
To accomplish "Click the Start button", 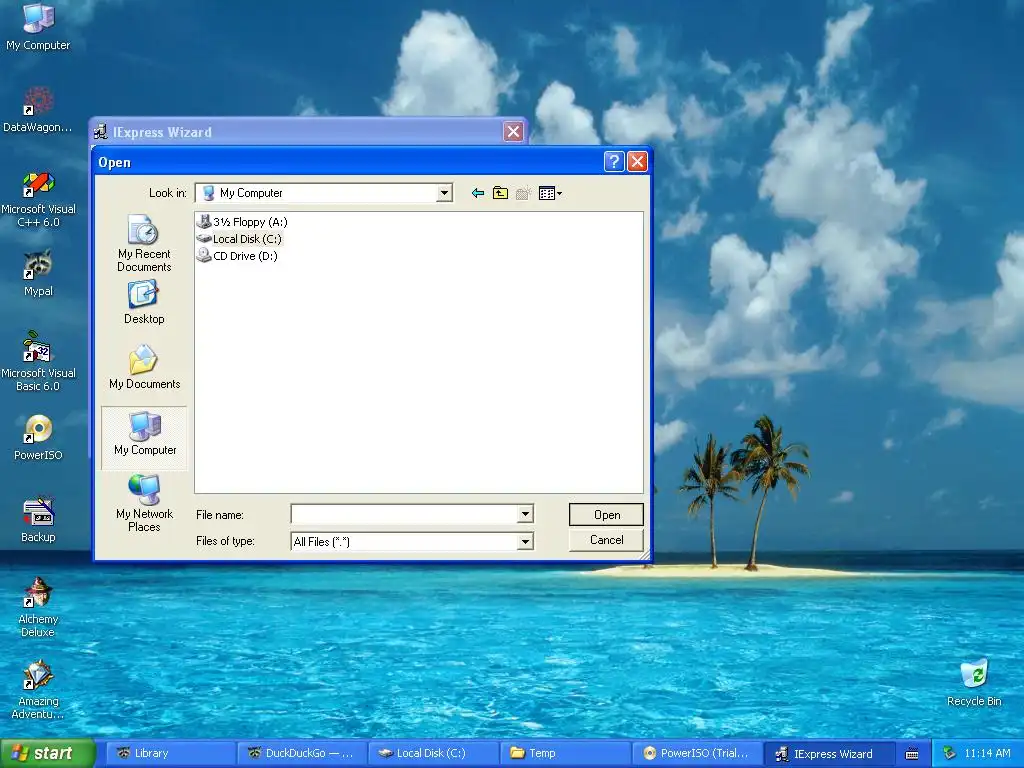I will click(x=47, y=753).
